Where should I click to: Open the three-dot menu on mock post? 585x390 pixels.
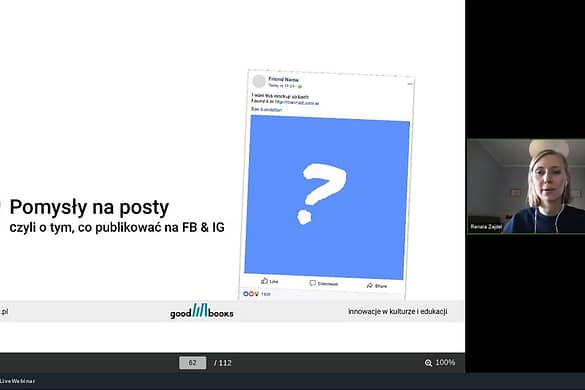(410, 84)
